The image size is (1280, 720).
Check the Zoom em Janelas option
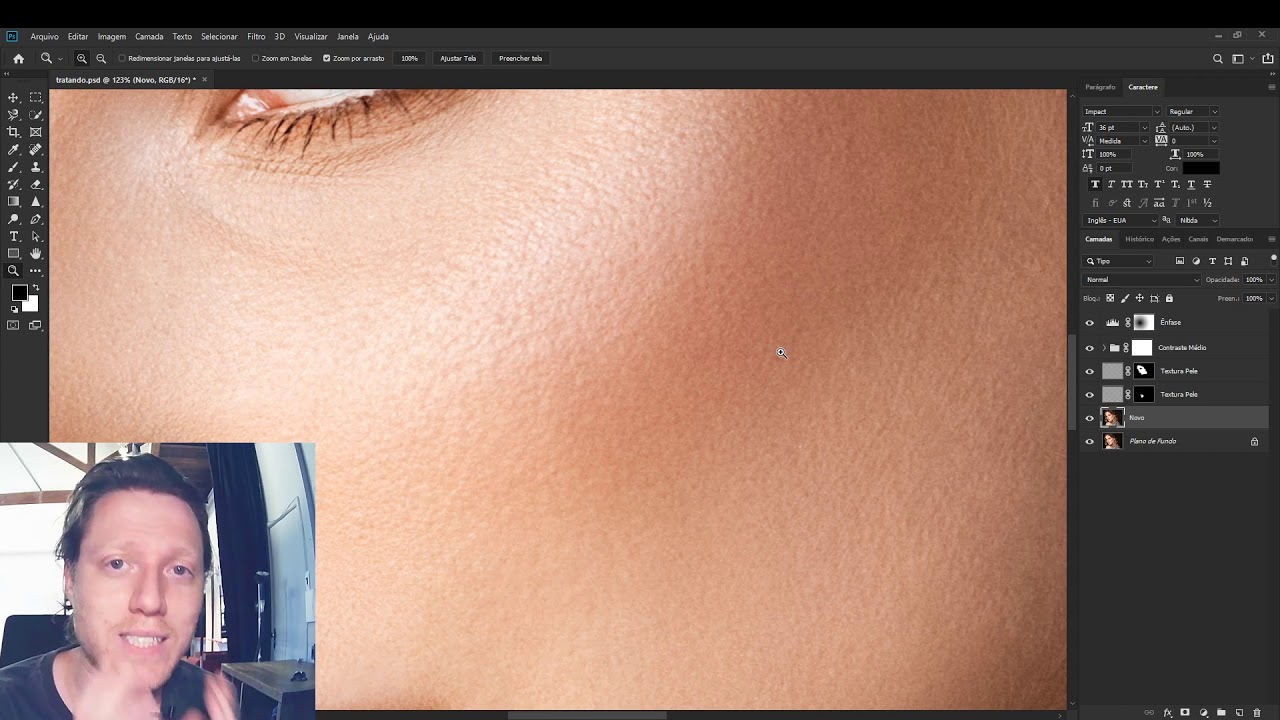click(x=255, y=58)
